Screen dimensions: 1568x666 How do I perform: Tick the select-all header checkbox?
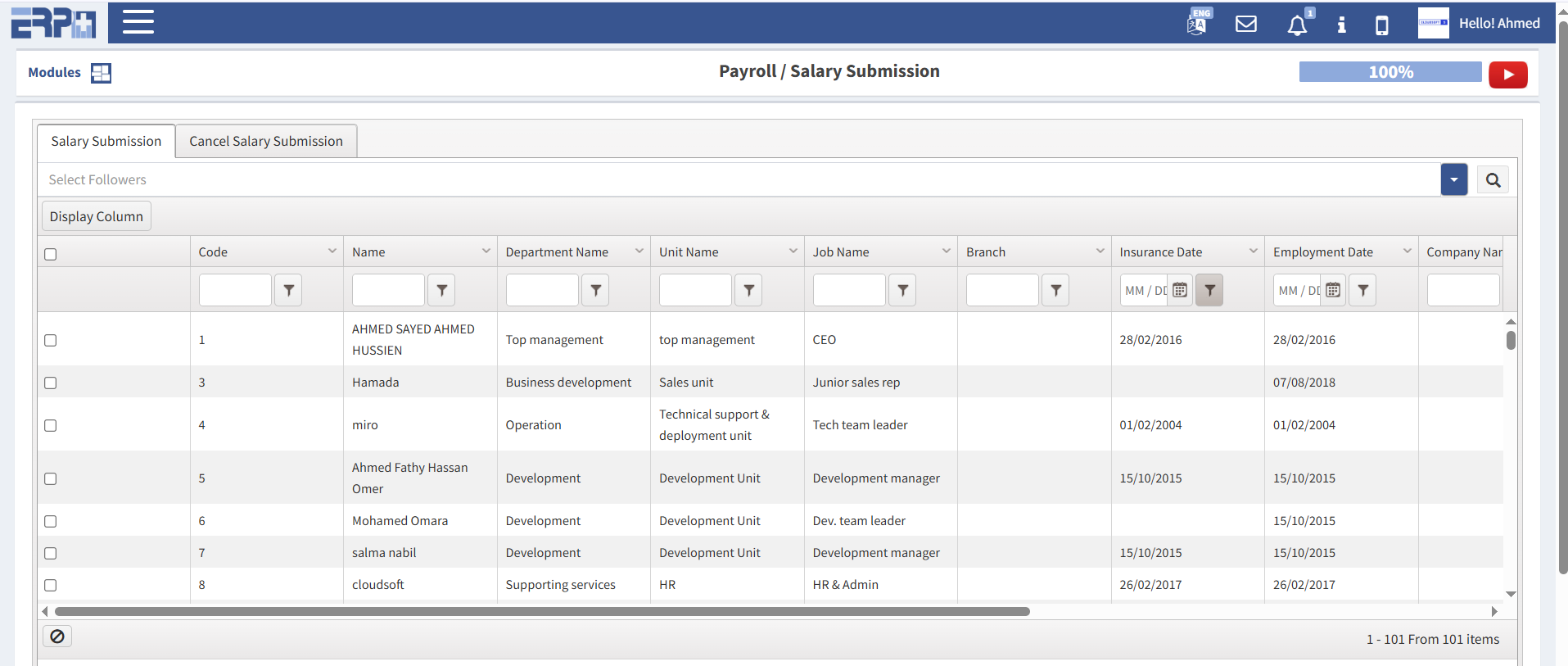click(51, 254)
